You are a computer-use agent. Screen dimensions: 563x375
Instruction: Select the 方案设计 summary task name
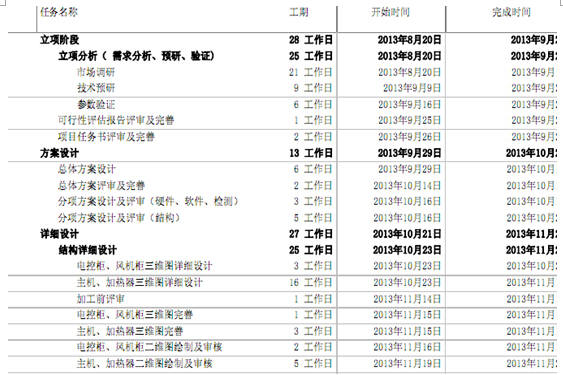59,153
